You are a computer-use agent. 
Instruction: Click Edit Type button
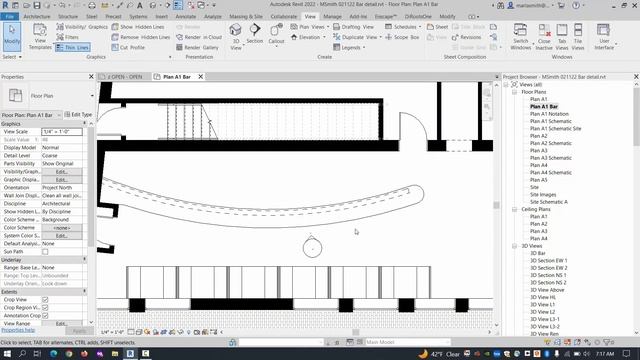[x=78, y=115]
